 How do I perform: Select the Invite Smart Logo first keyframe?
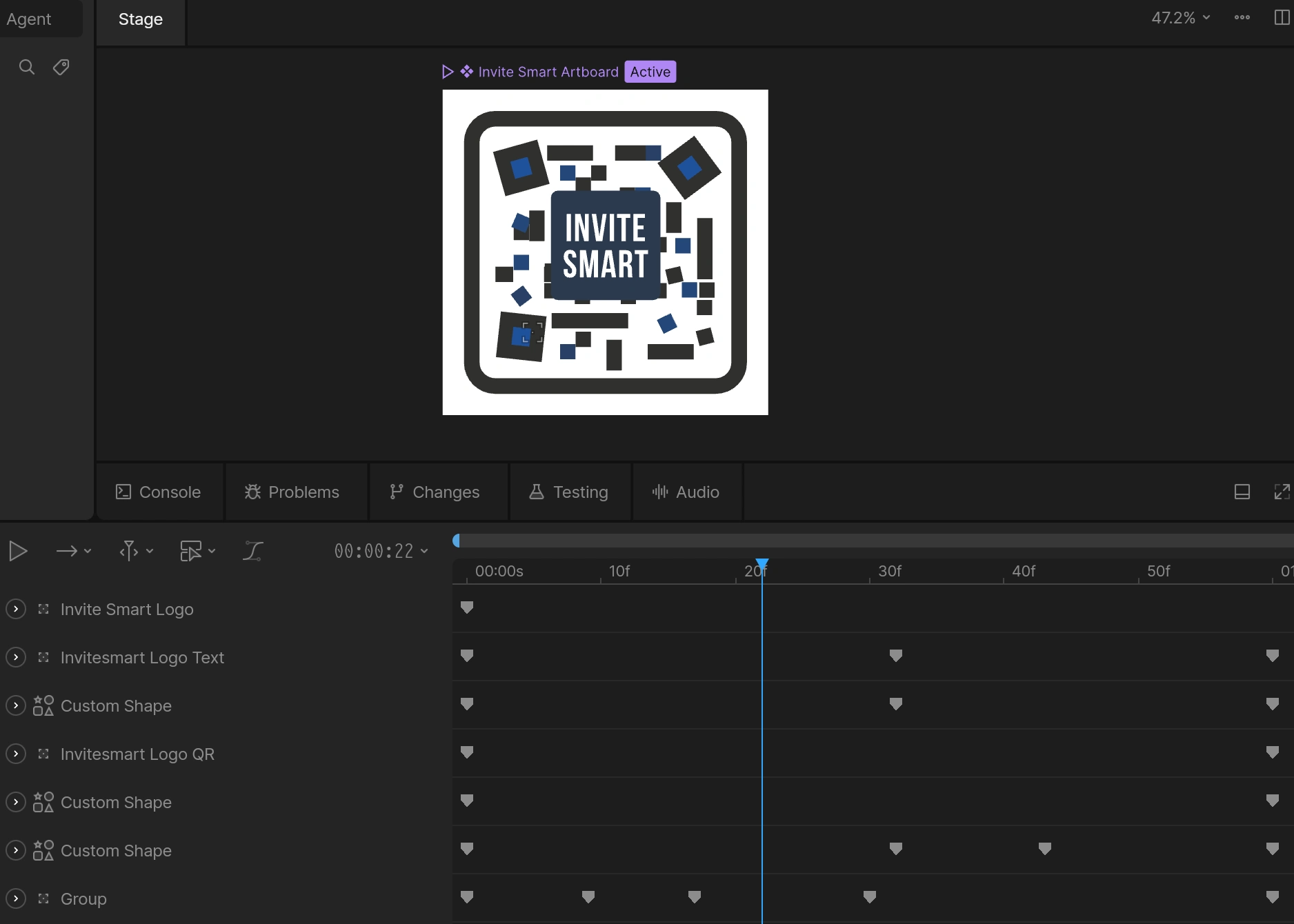pos(467,607)
